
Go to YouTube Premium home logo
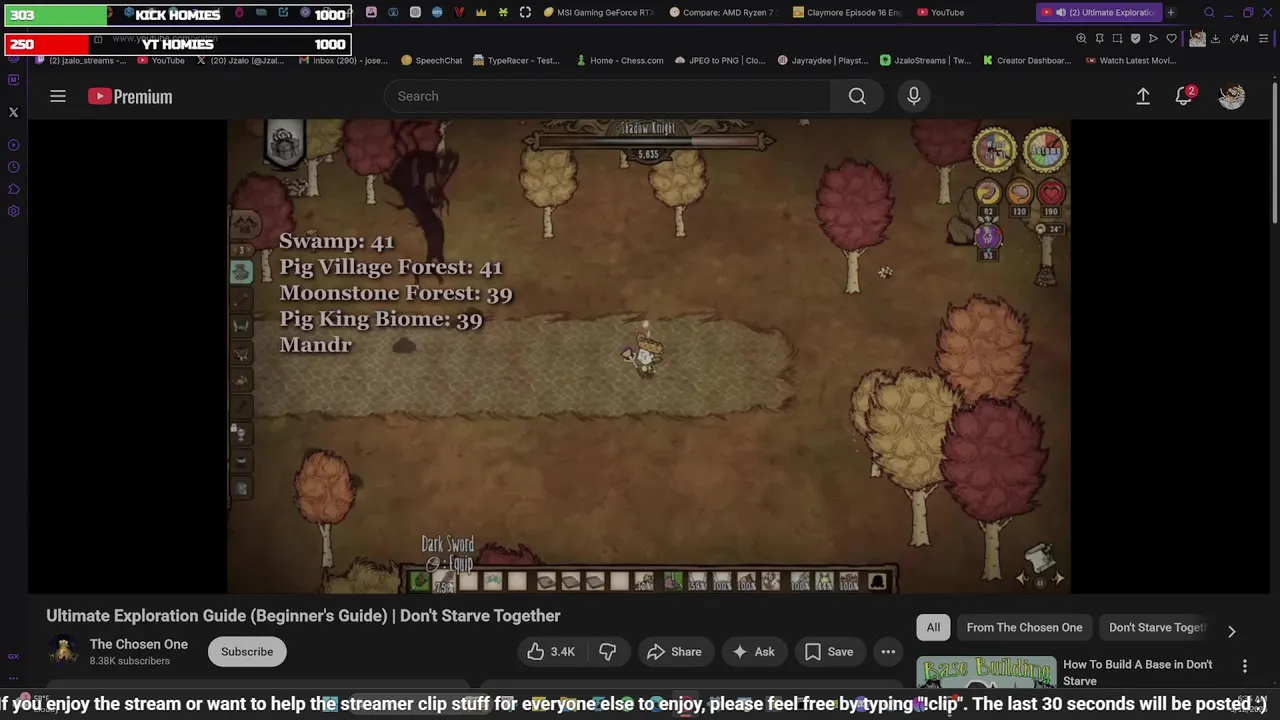[x=130, y=96]
